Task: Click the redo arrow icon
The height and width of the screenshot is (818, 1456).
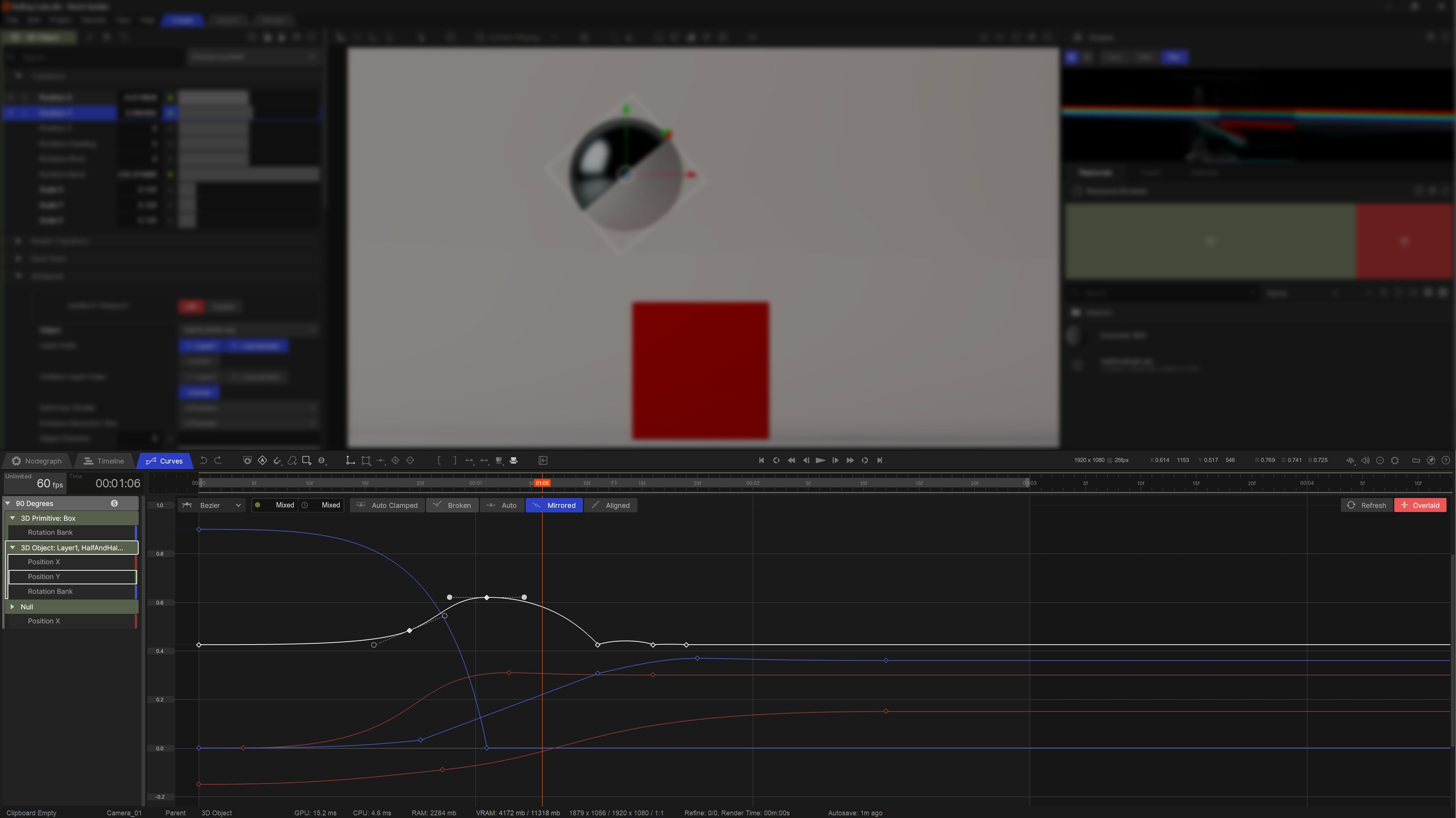Action: point(218,460)
